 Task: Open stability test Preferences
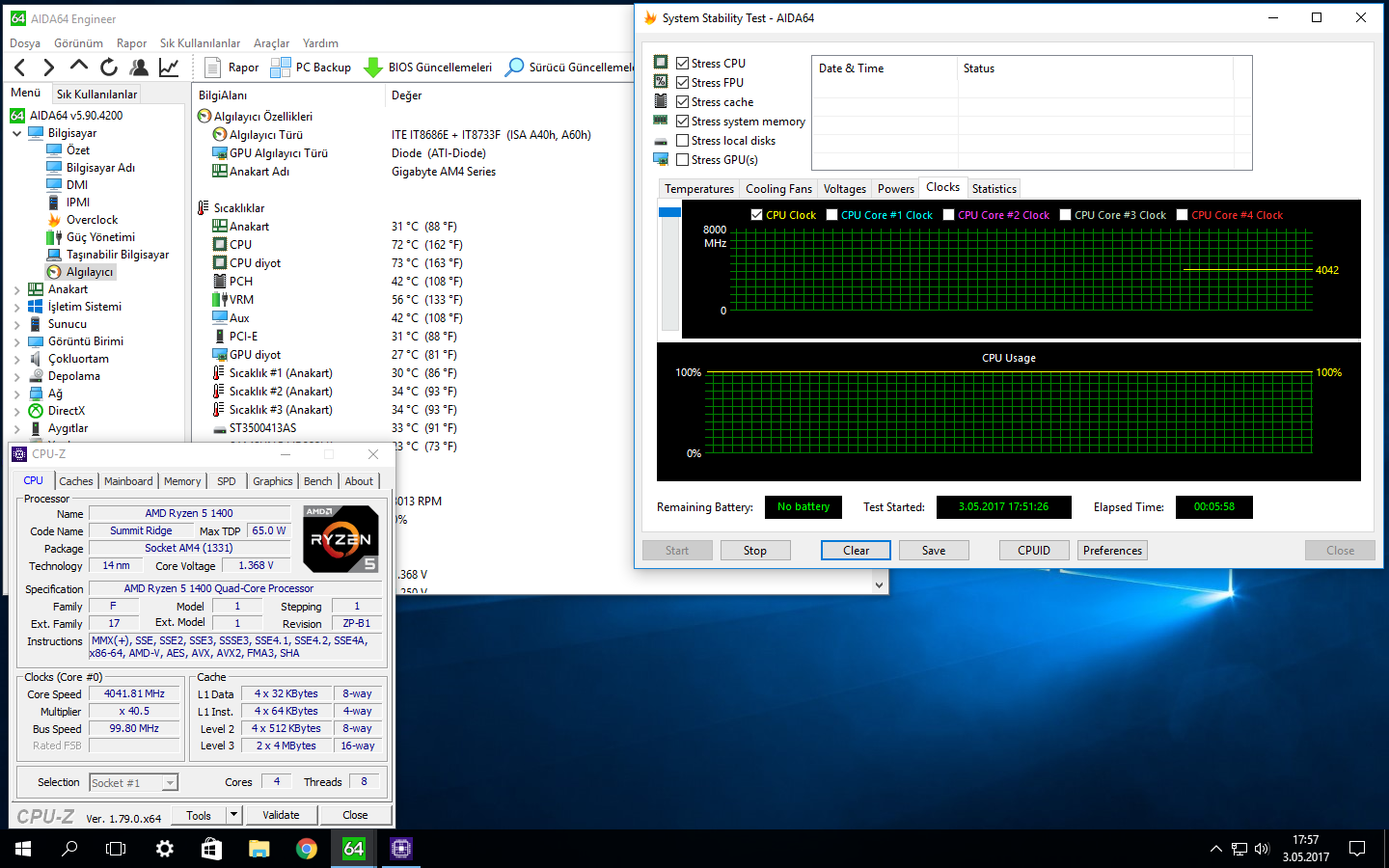[x=1112, y=551]
